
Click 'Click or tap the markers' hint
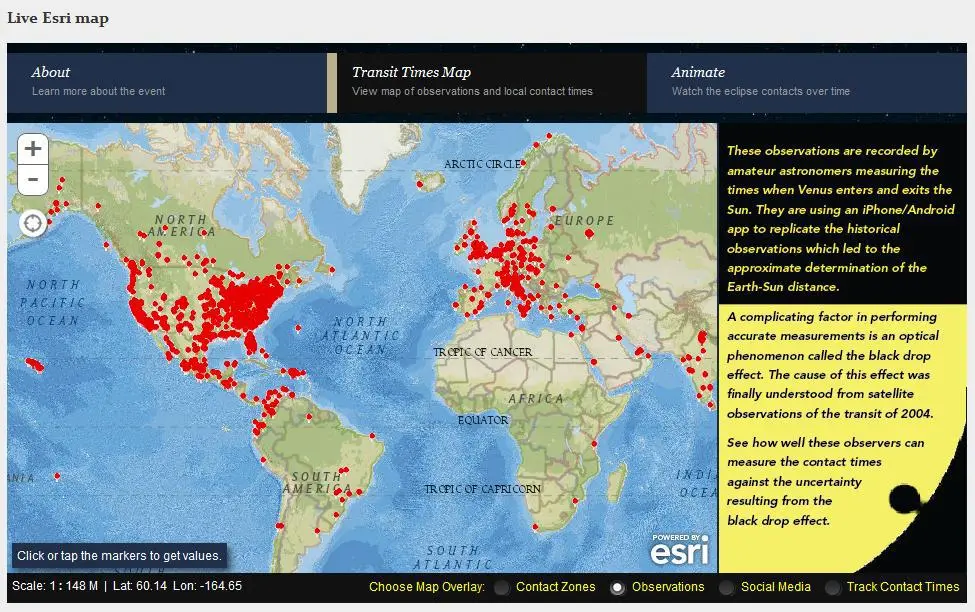click(119, 555)
